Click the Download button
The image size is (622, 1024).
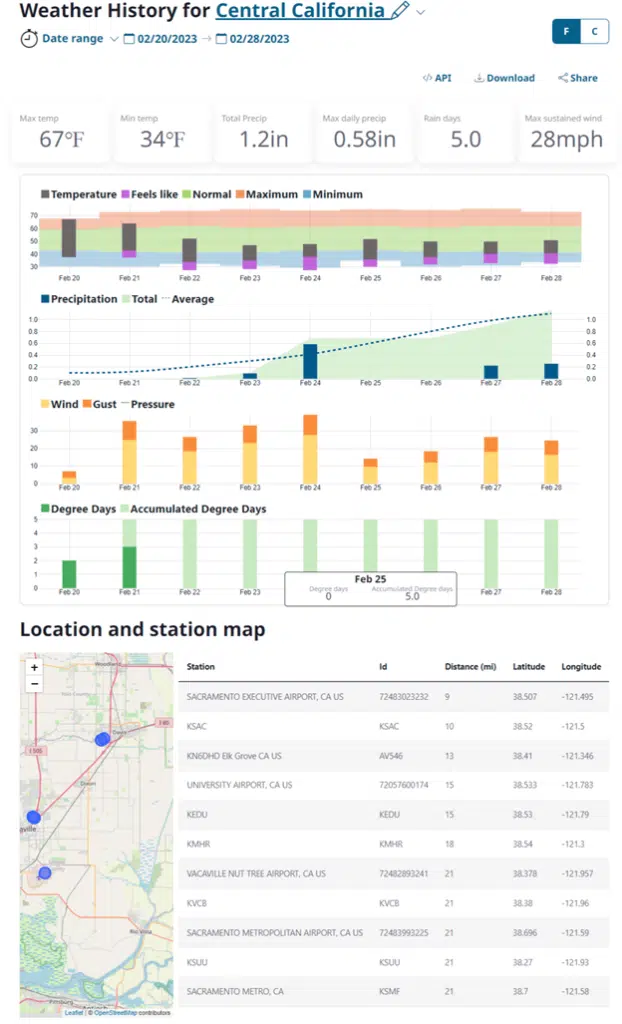[x=504, y=78]
